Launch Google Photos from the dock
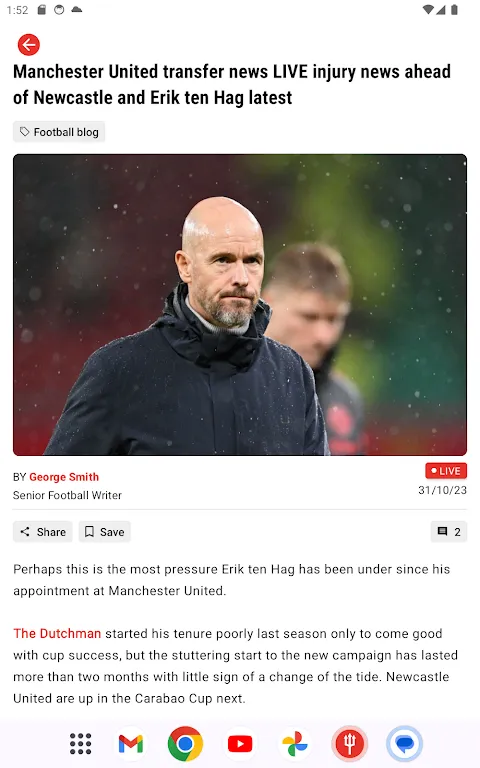Image resolution: width=480 pixels, height=768 pixels. (x=295, y=744)
